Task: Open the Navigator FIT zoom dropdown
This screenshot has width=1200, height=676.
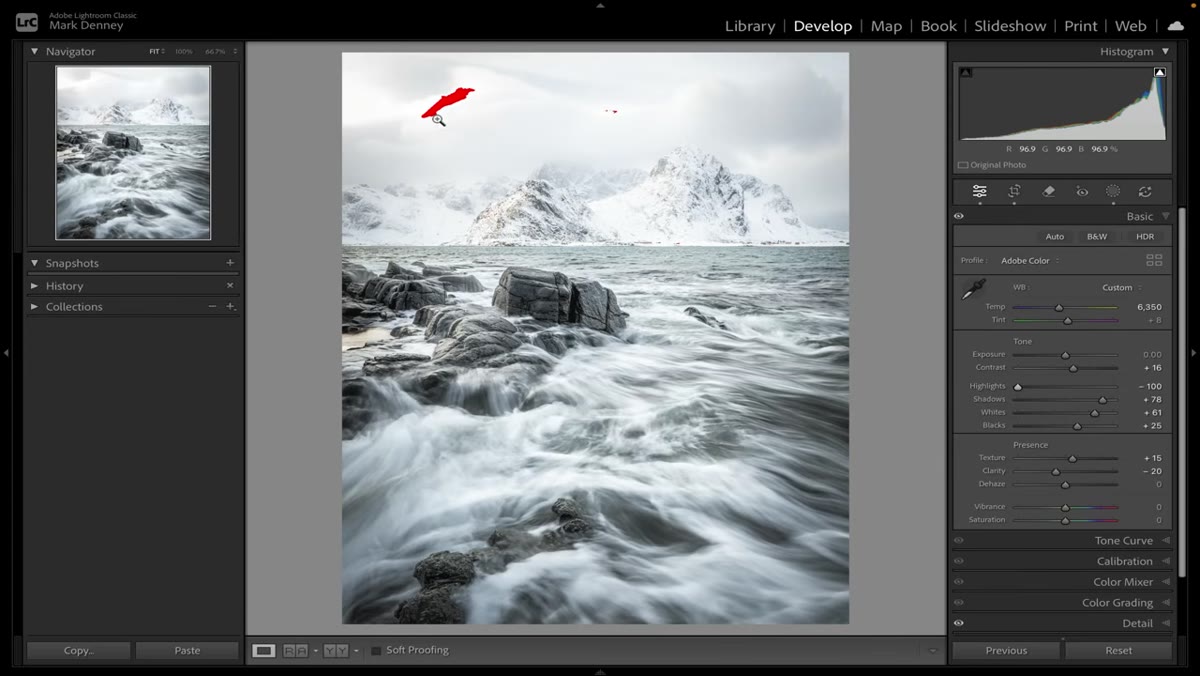Action: point(157,51)
